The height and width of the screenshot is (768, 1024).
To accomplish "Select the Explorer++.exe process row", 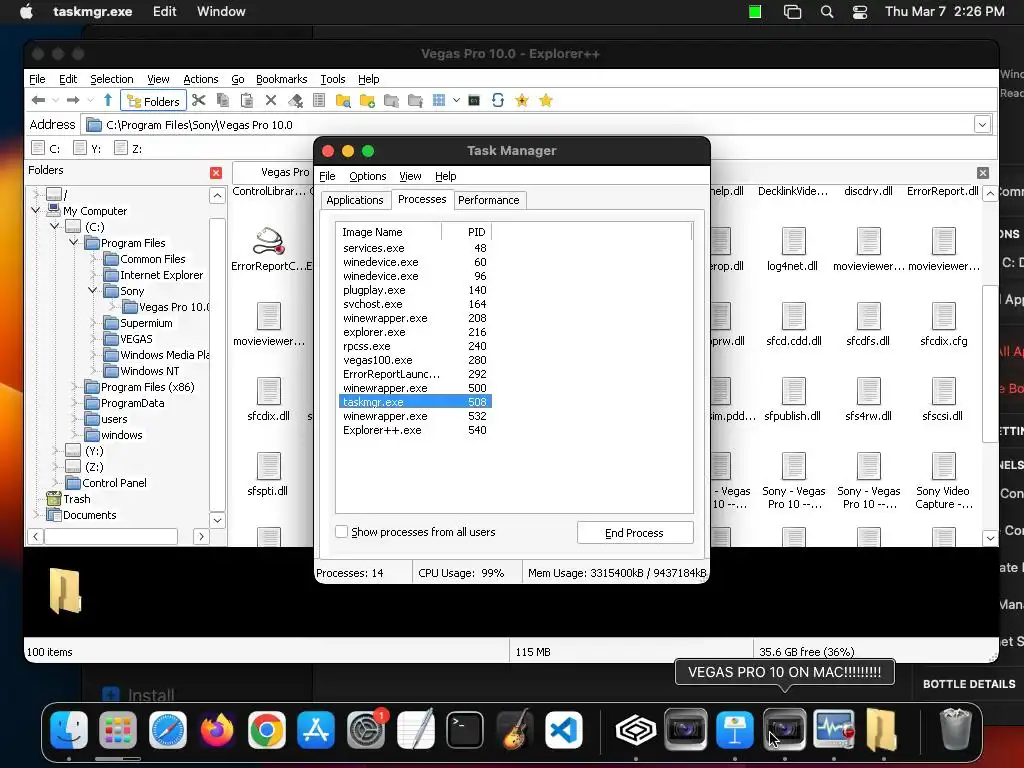I will coord(415,430).
